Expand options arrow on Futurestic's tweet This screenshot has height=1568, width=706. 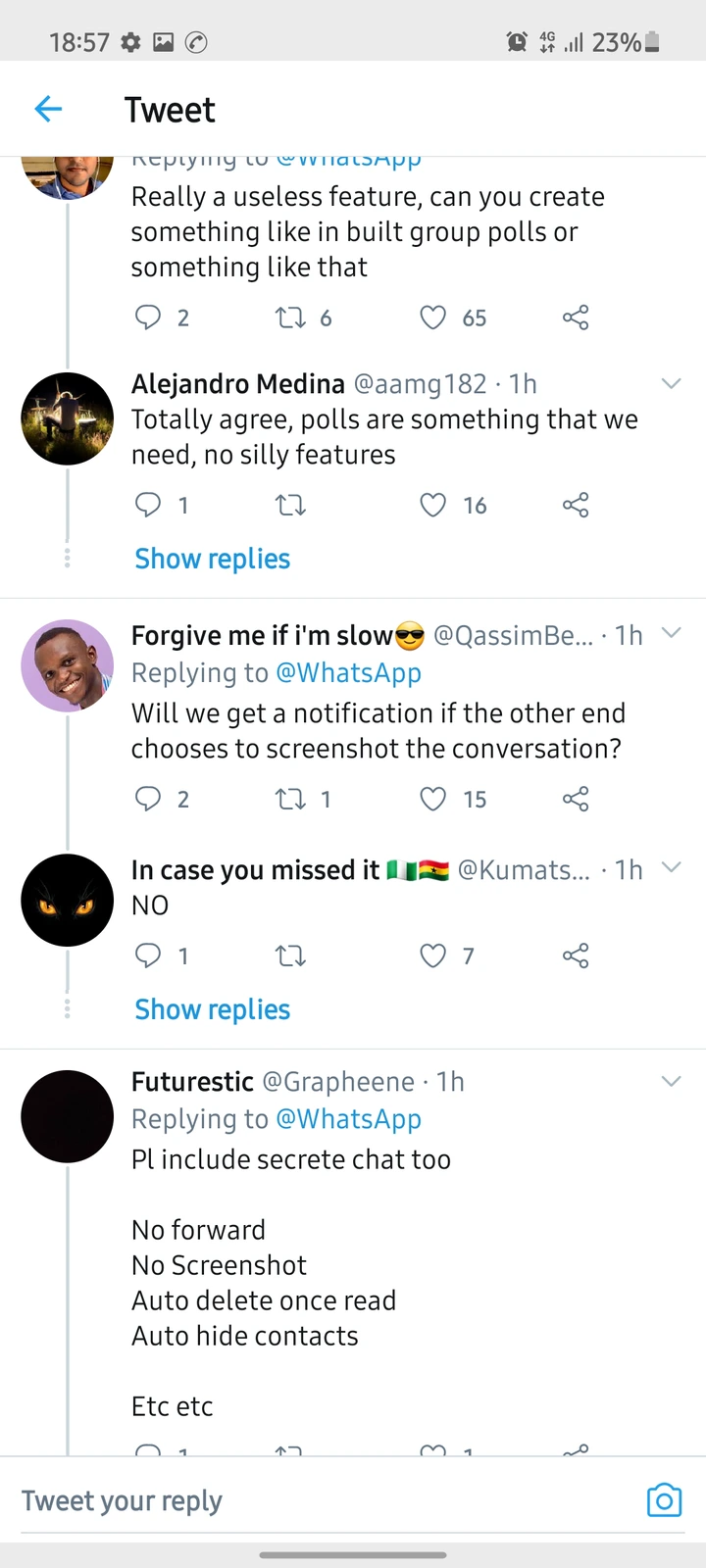[671, 1081]
